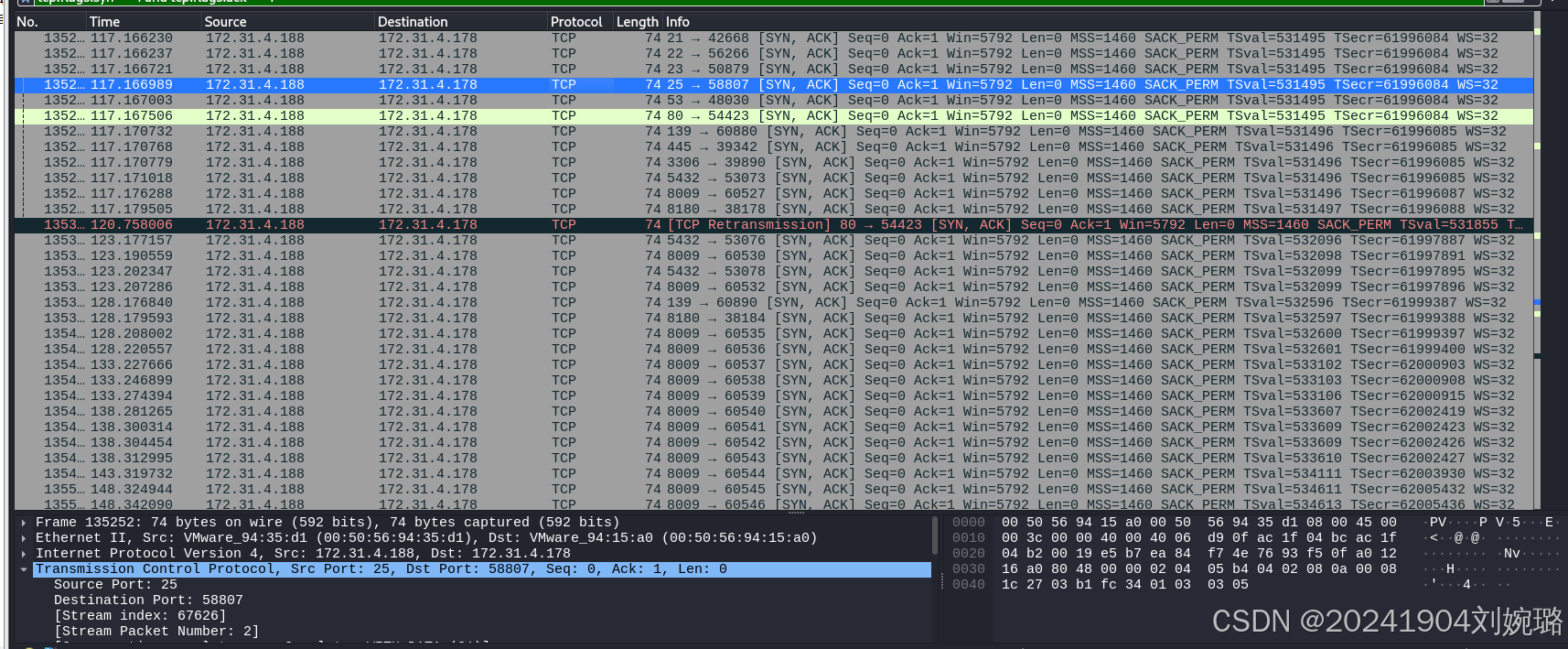Screen dimensions: 1568x649
Task: Select packet with port 8009 → 60539
Action: point(774,395)
